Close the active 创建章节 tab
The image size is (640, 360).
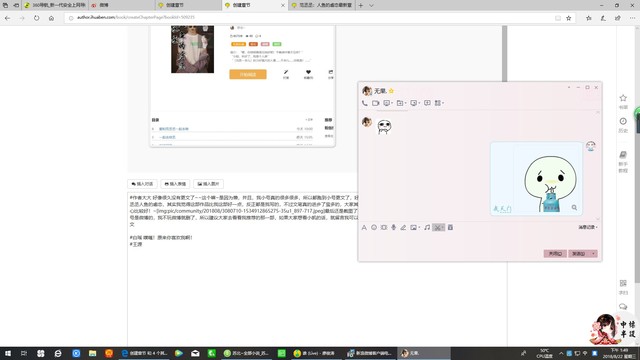pos(282,6)
